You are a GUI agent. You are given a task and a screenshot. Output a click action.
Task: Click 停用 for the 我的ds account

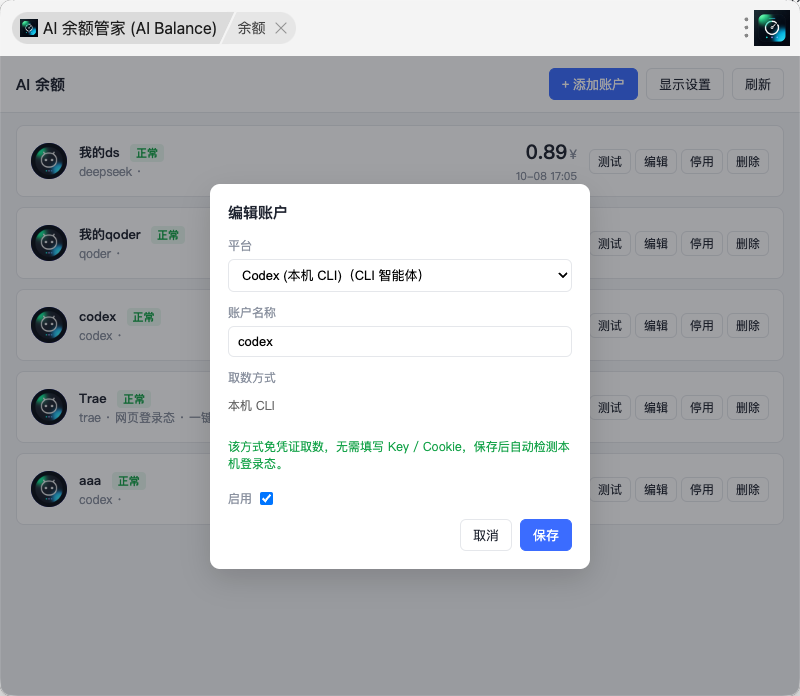702,162
